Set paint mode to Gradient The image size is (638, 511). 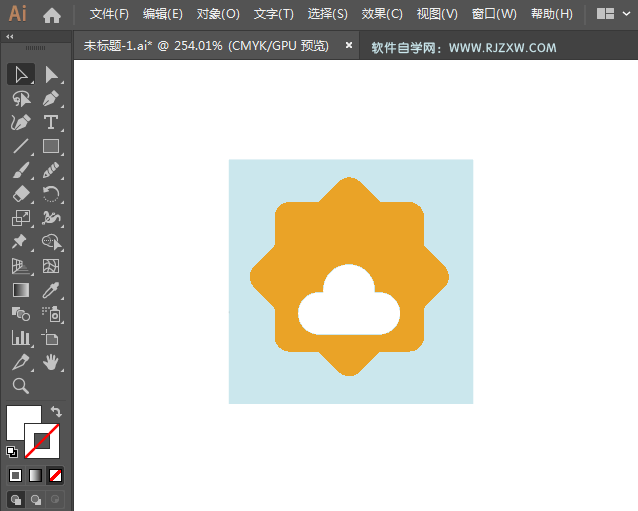35,475
